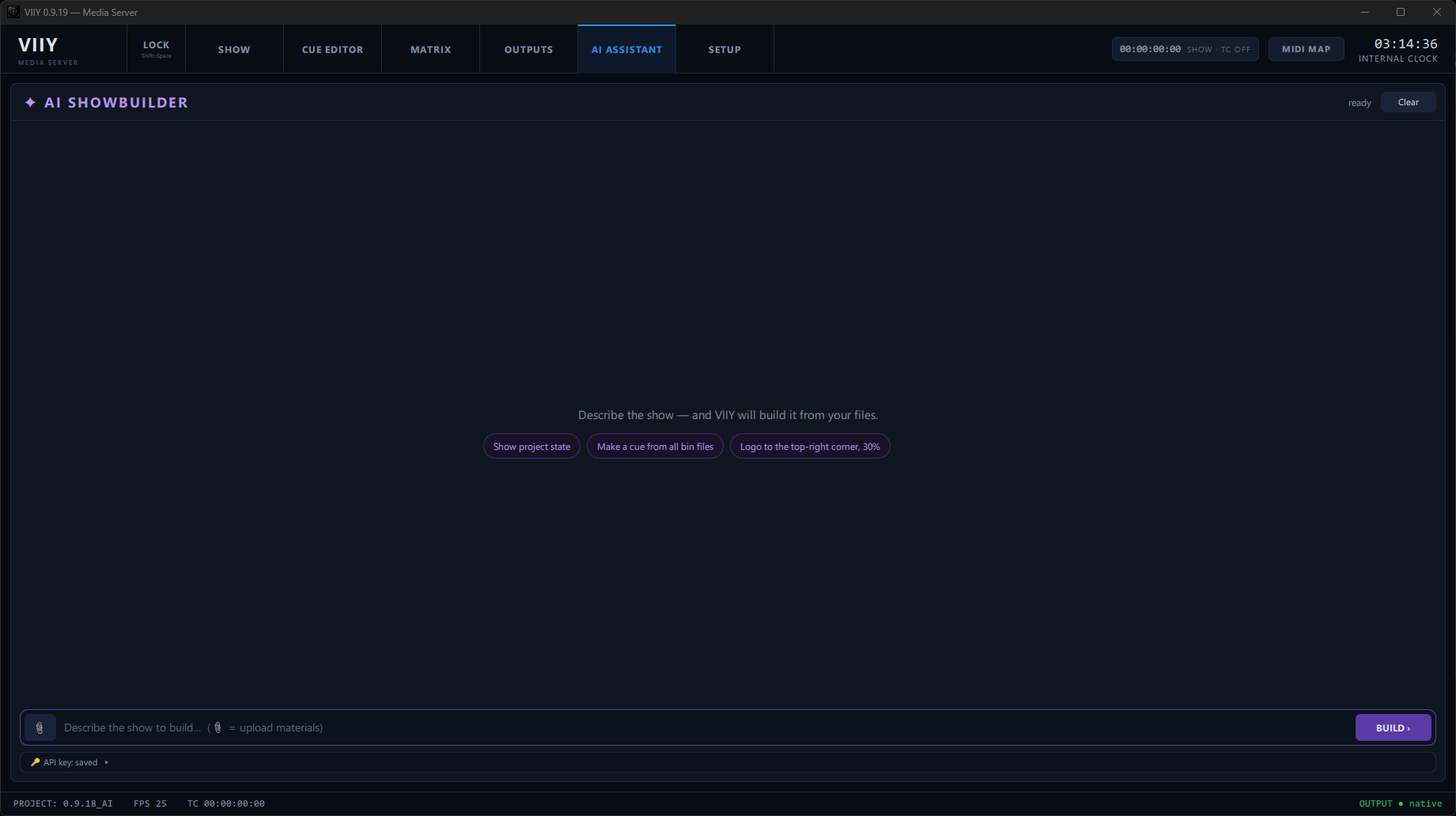1456x816 pixels.
Task: Click the 'ready' status text
Action: [x=1360, y=103]
